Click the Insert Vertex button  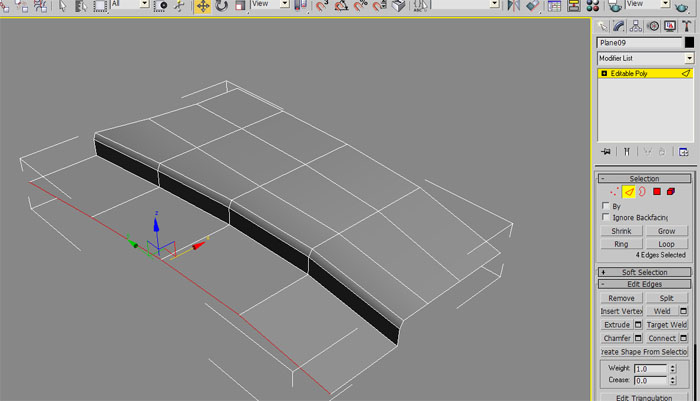(x=621, y=311)
